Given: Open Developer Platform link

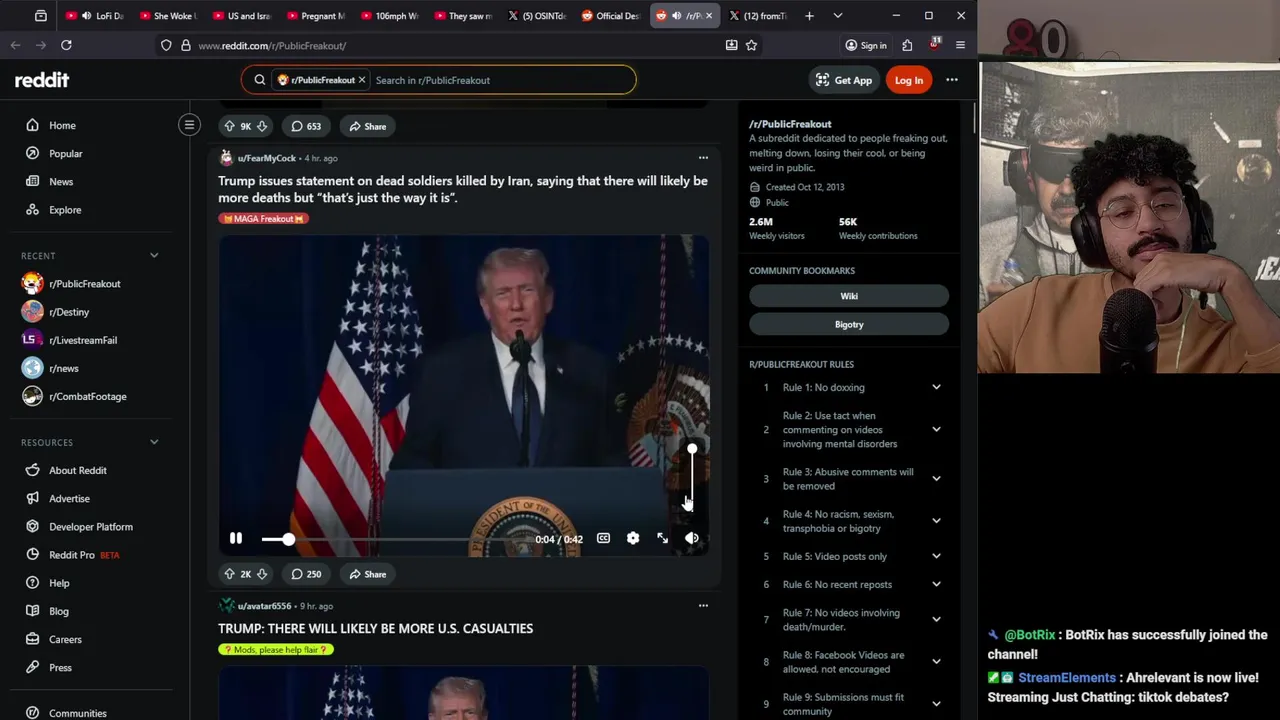Looking at the screenshot, I should click(90, 526).
